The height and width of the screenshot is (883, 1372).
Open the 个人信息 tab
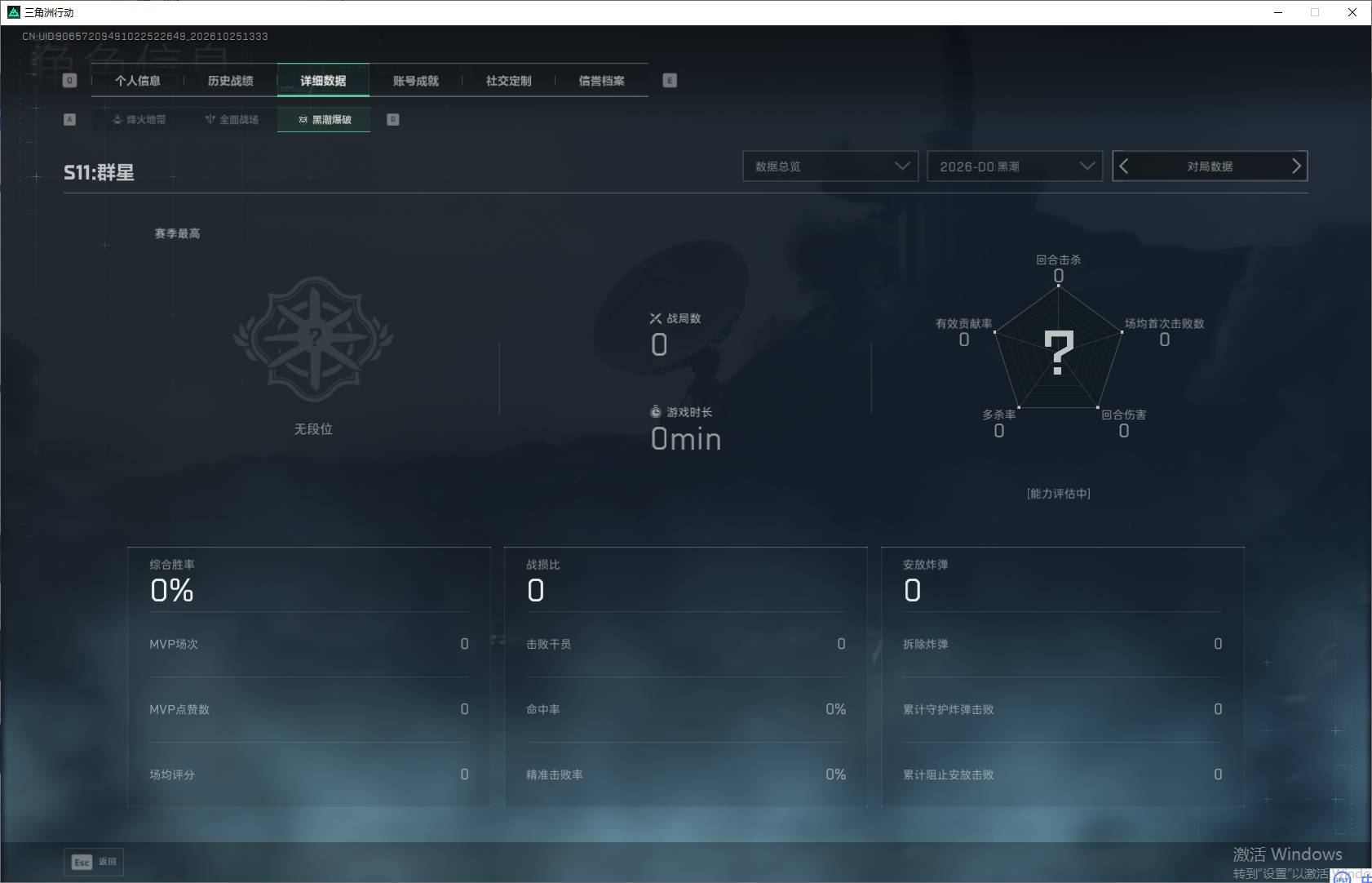[138, 81]
